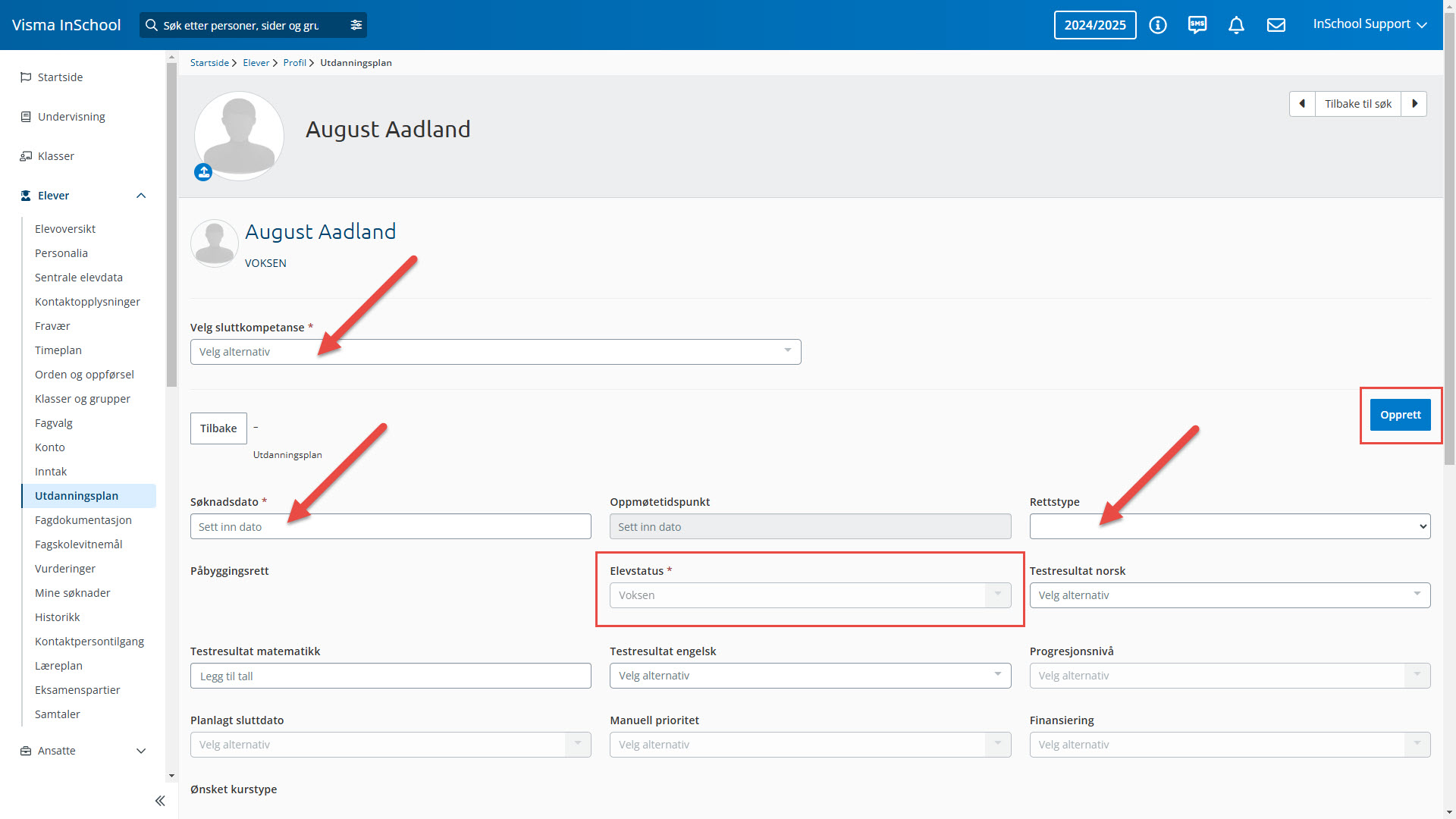1456x819 pixels.
Task: Open the mail envelope icon
Action: pyautogui.click(x=1276, y=25)
